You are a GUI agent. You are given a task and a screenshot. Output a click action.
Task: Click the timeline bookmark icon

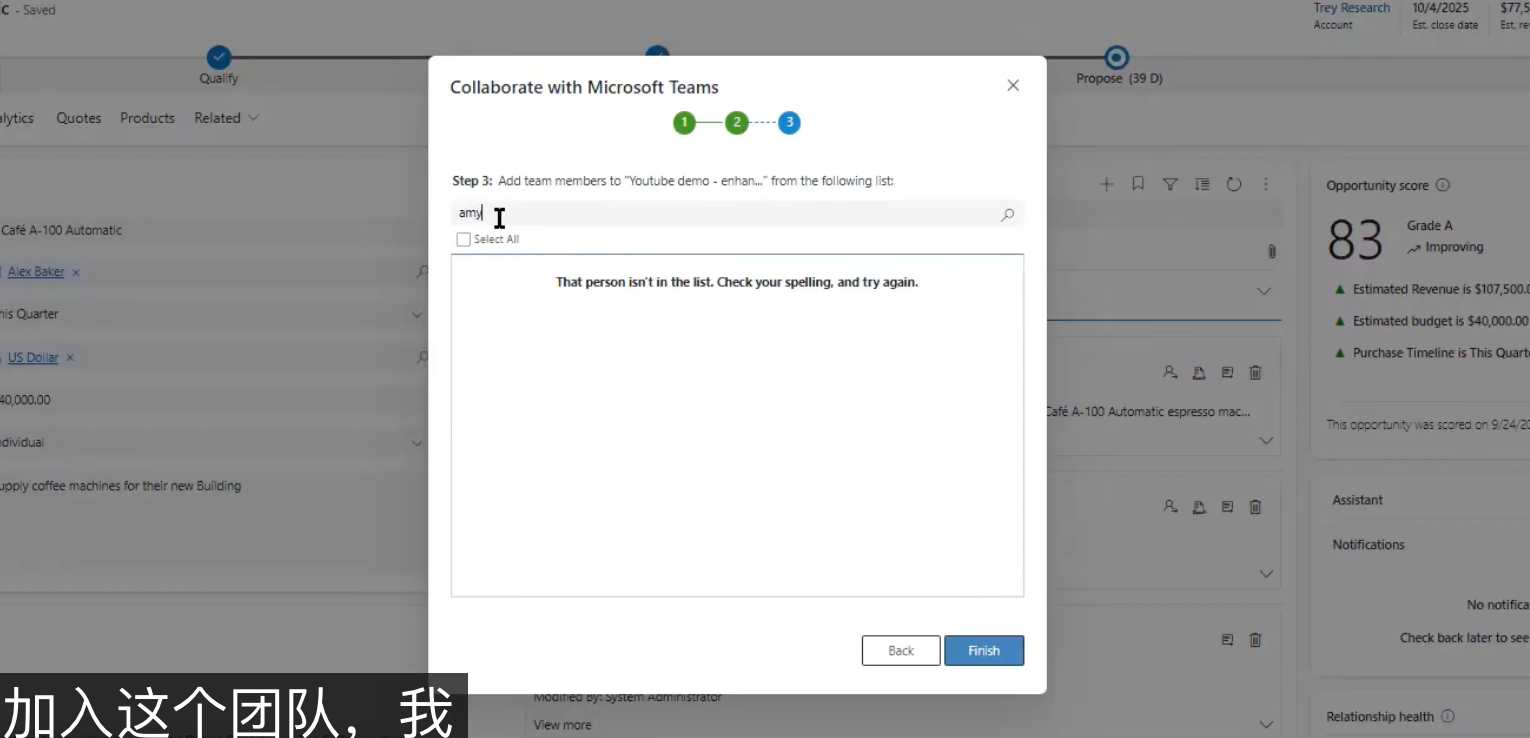point(1138,184)
